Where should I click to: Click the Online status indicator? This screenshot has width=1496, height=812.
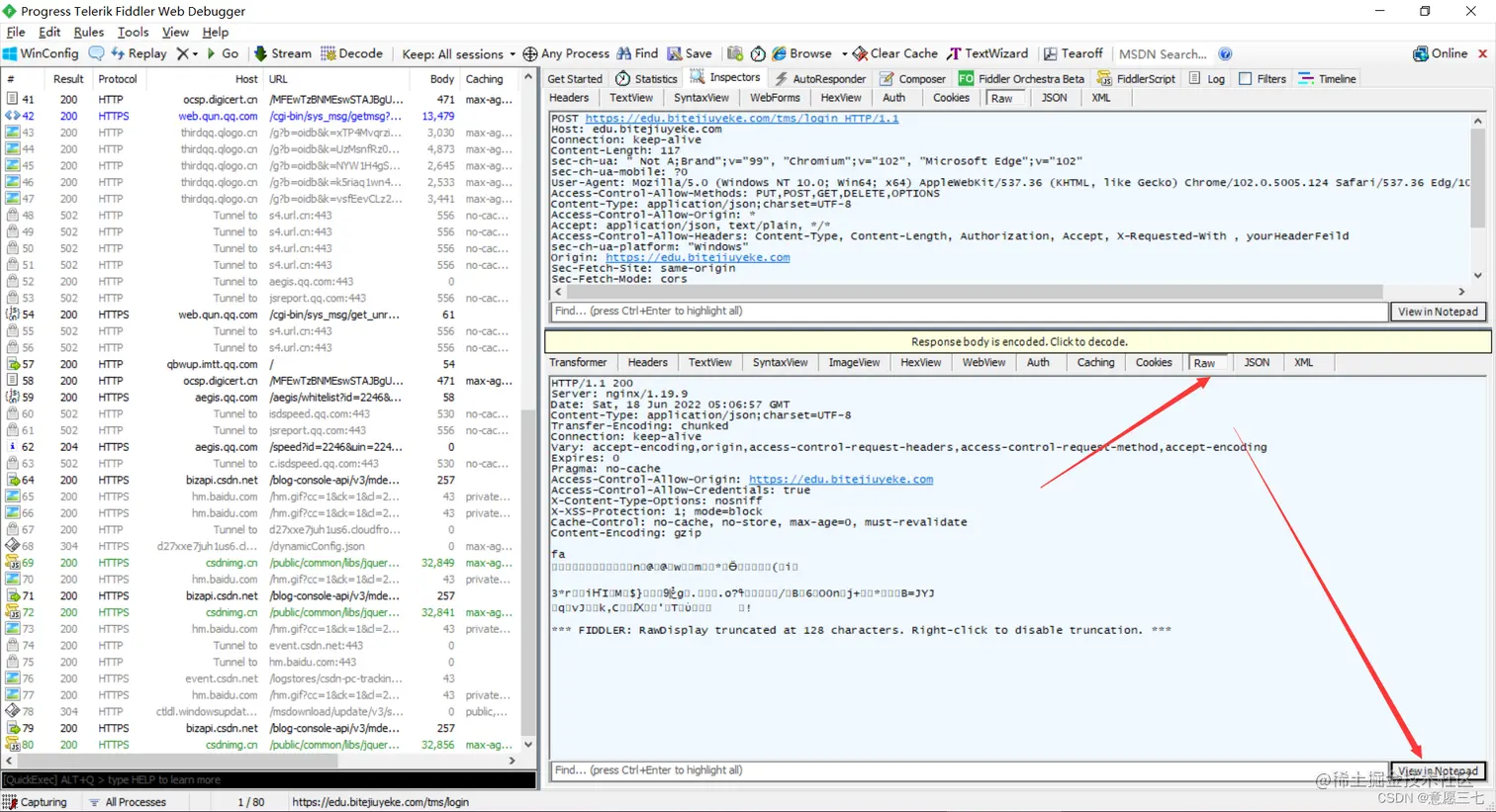click(1440, 53)
